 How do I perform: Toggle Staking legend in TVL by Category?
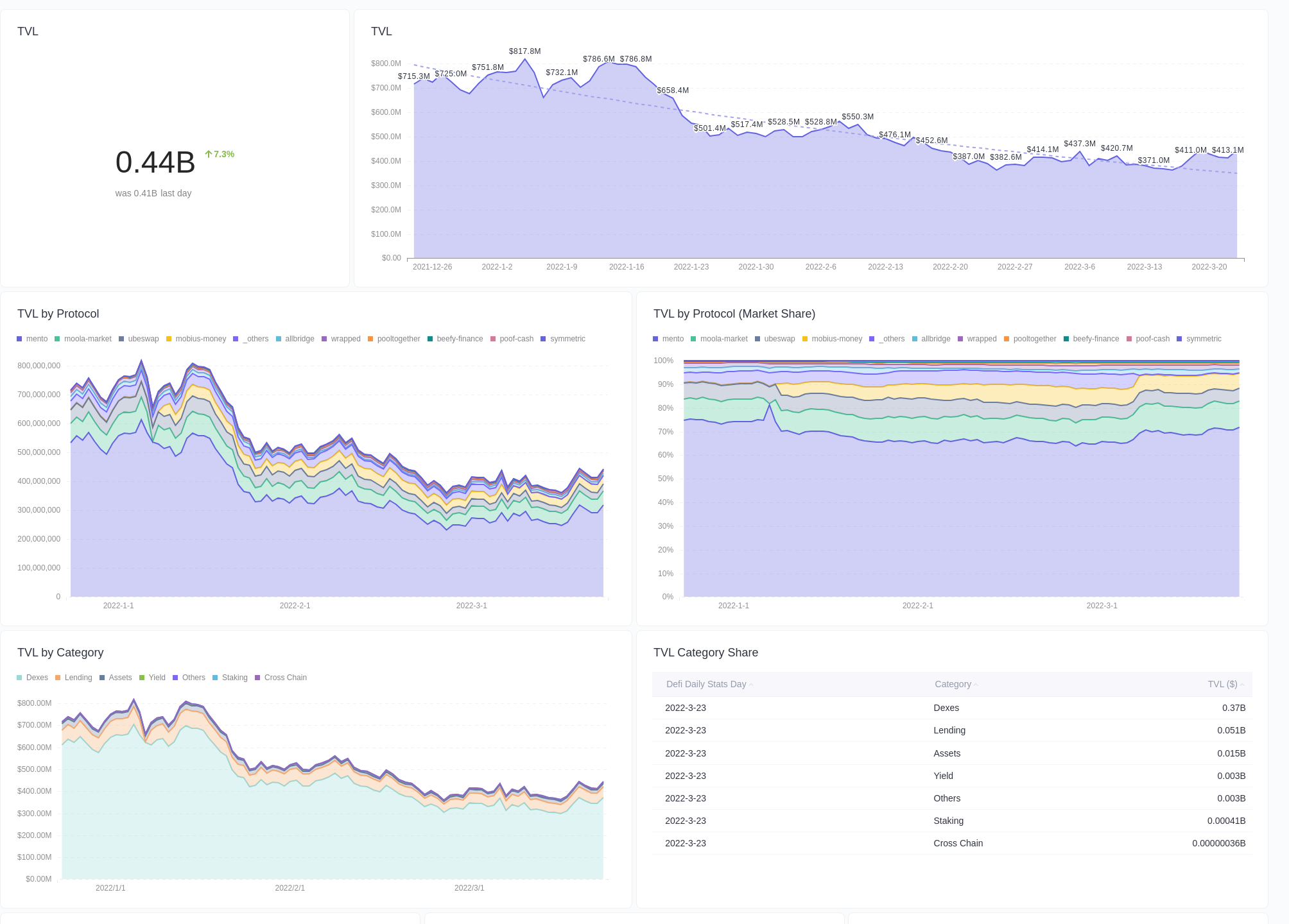coord(230,678)
